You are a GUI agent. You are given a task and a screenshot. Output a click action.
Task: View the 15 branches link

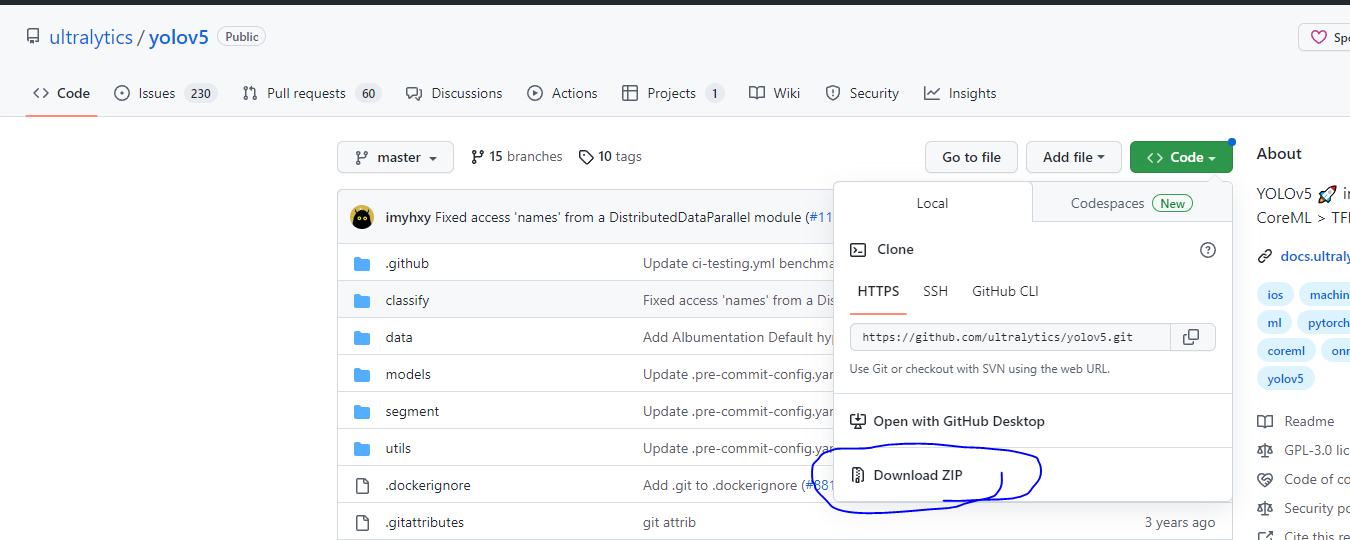coord(517,157)
